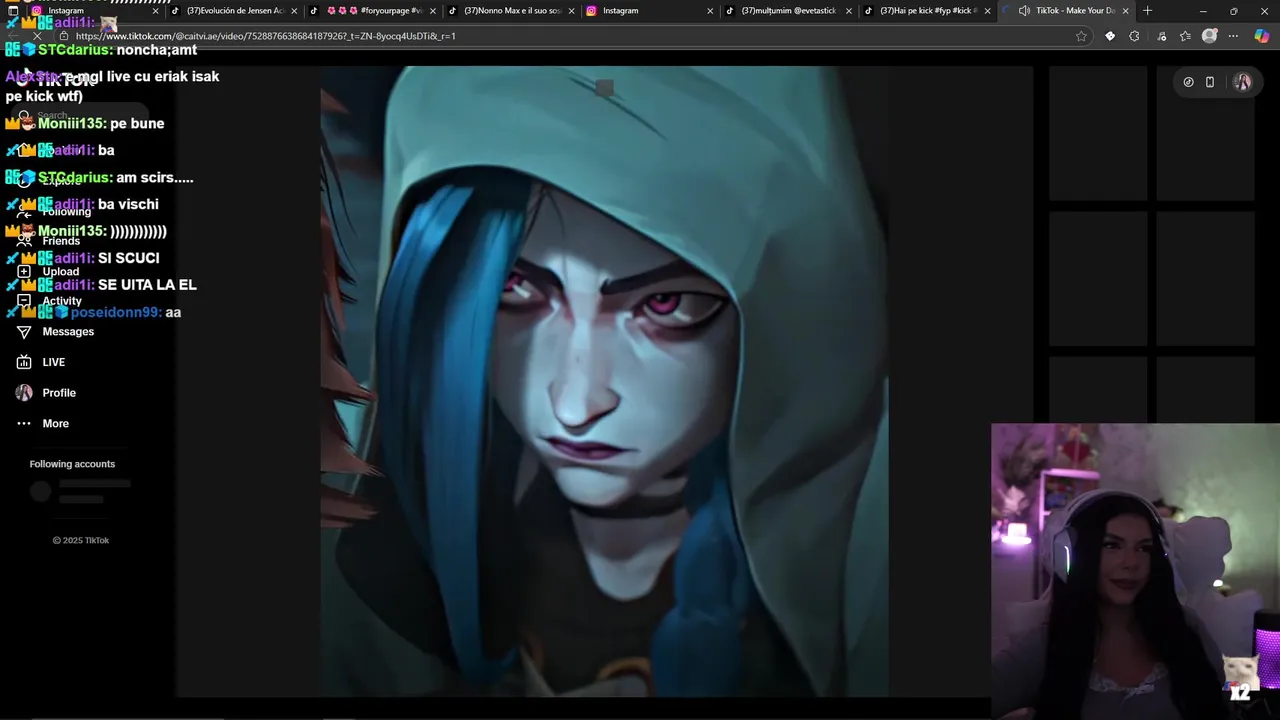Add page to favorites with star icon
This screenshot has width=1280, height=720.
(1081, 36)
